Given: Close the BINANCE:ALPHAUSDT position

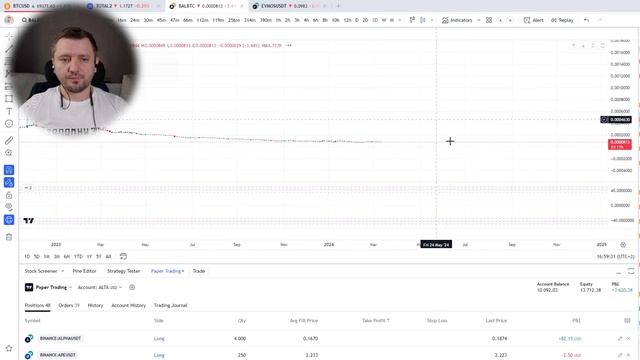Looking at the screenshot, I should pyautogui.click(x=629, y=338).
